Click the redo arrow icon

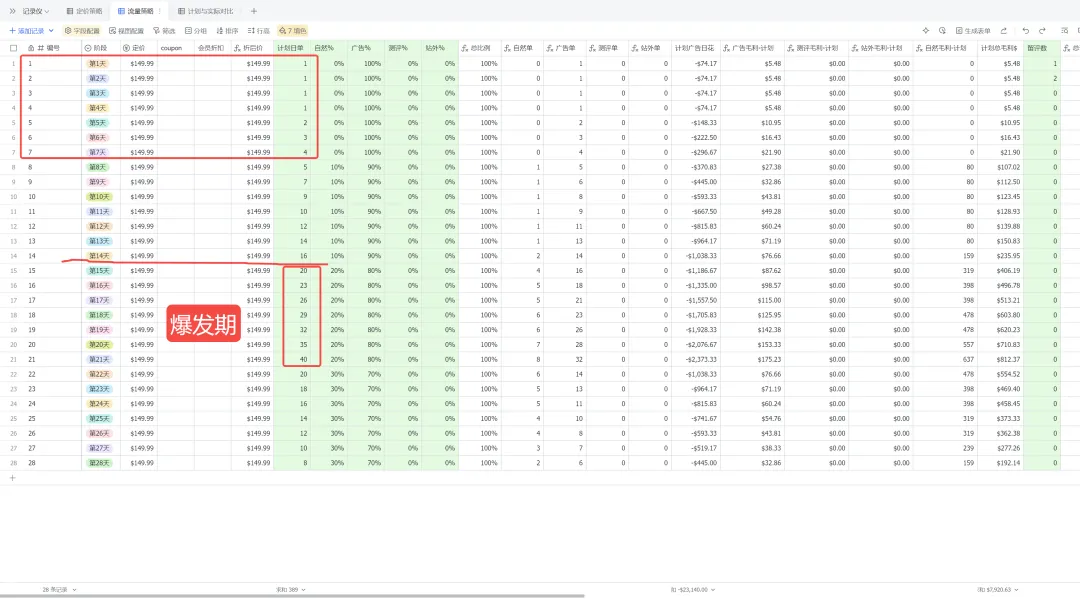click(1042, 31)
